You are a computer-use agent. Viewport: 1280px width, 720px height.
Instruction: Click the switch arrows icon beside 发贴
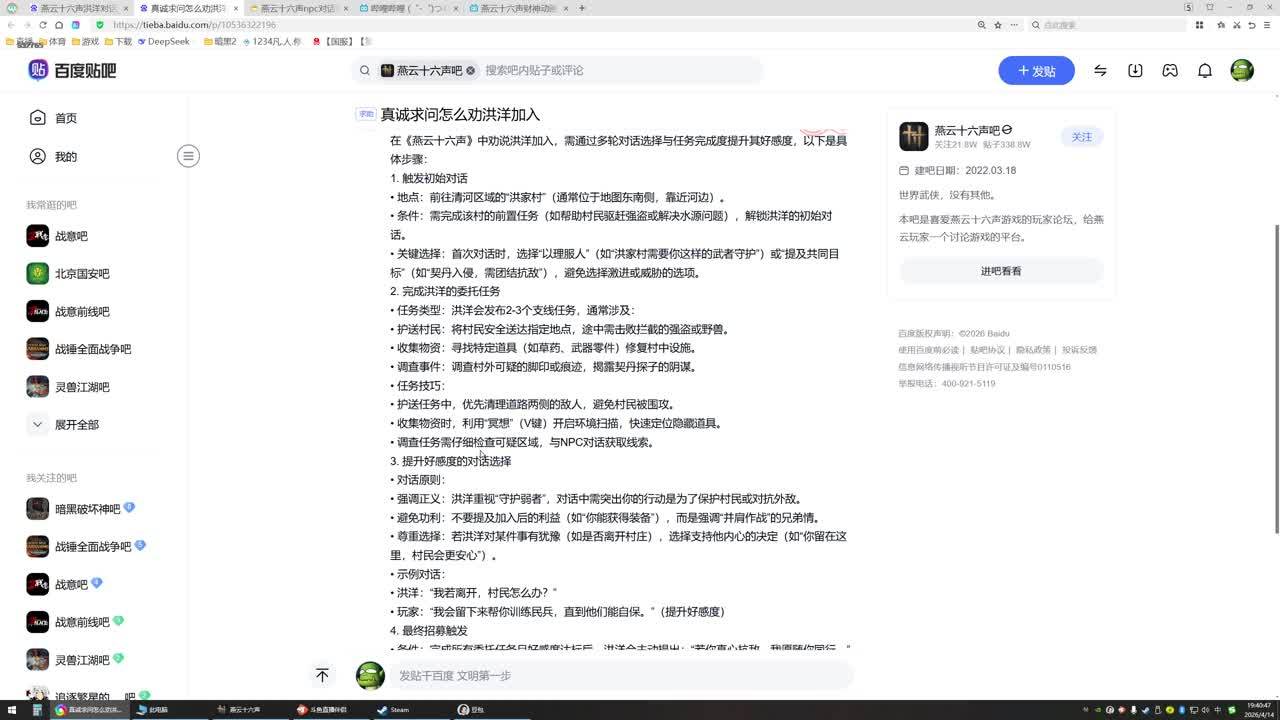pos(1100,71)
